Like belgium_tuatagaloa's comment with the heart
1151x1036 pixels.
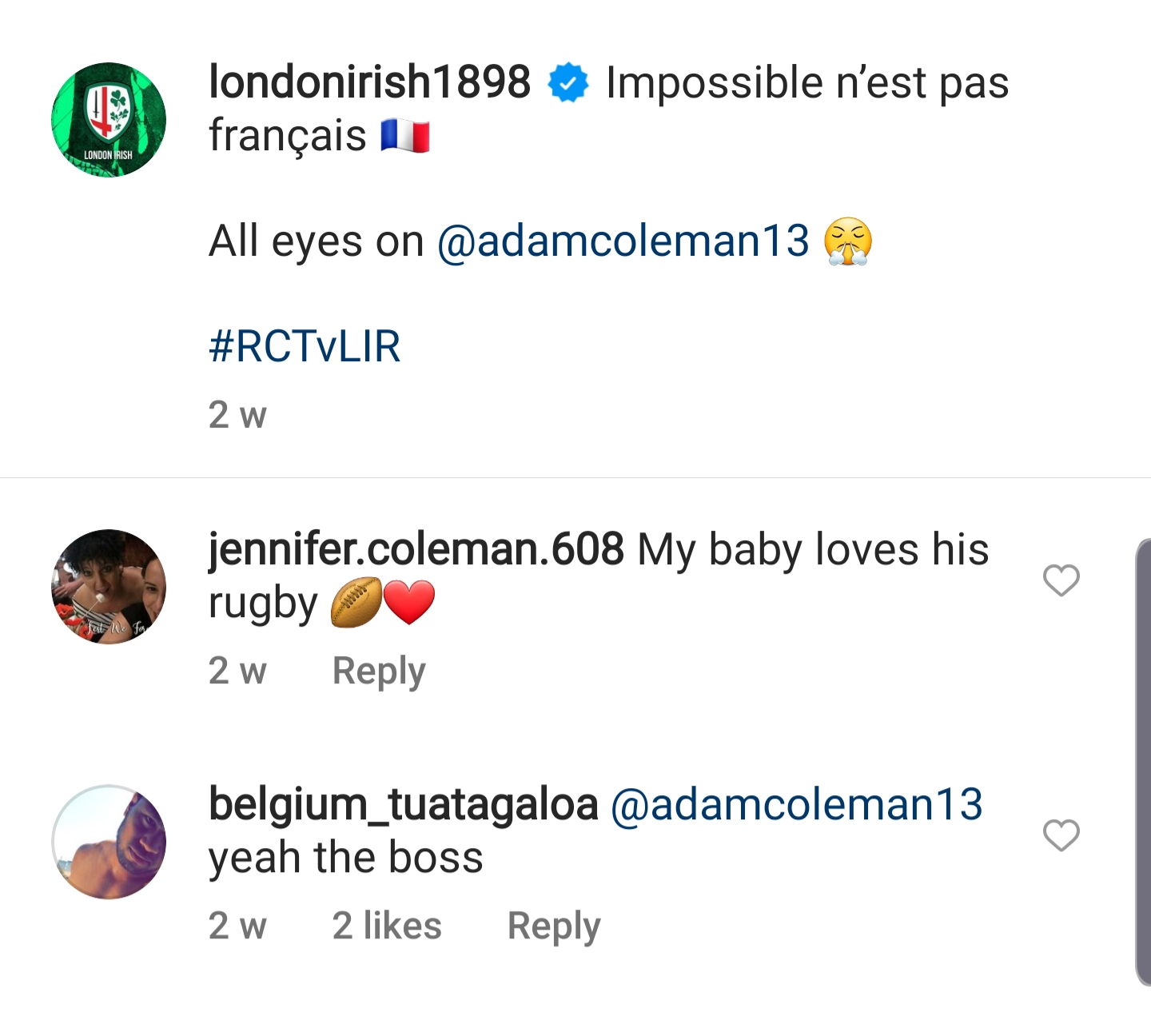1061,835
